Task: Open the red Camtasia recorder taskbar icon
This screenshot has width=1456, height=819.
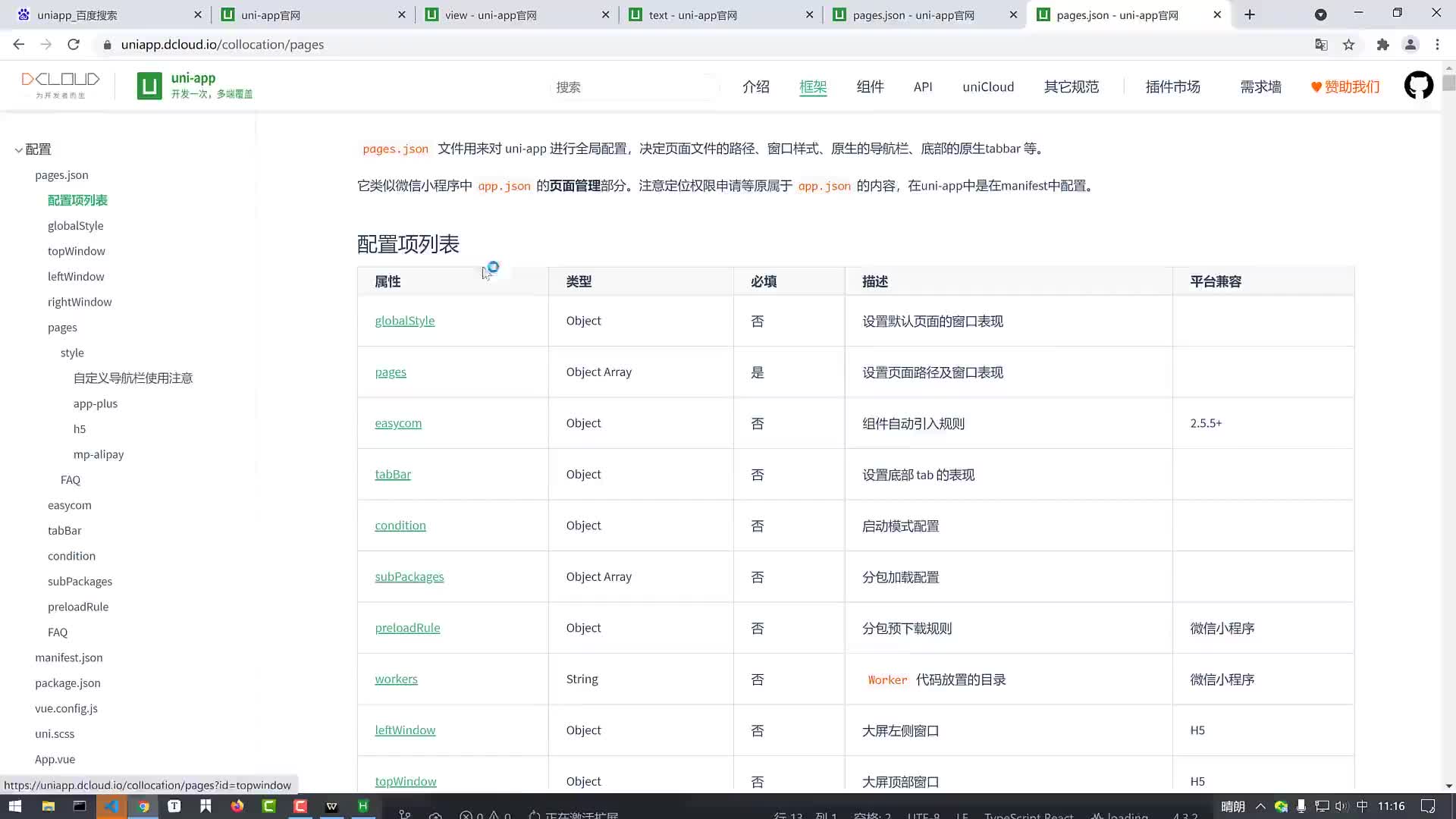Action: point(300,806)
